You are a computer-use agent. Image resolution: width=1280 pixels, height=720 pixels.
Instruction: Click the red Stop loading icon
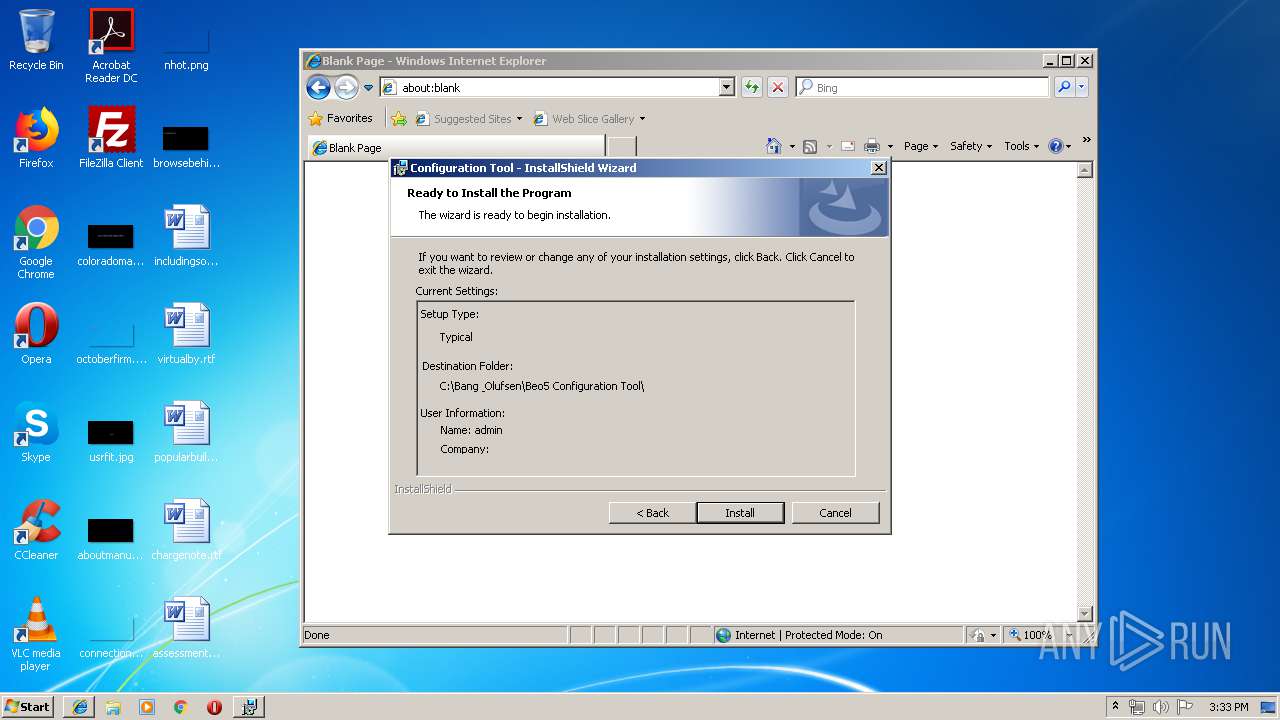coord(778,88)
